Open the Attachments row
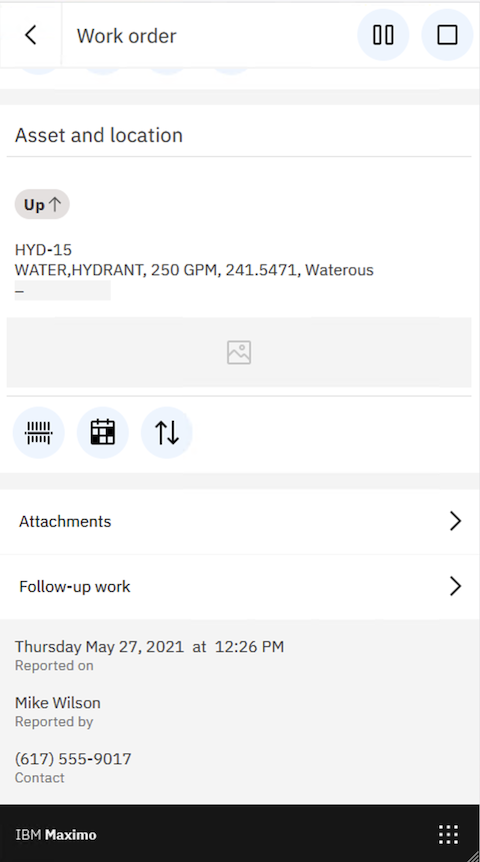 240,521
